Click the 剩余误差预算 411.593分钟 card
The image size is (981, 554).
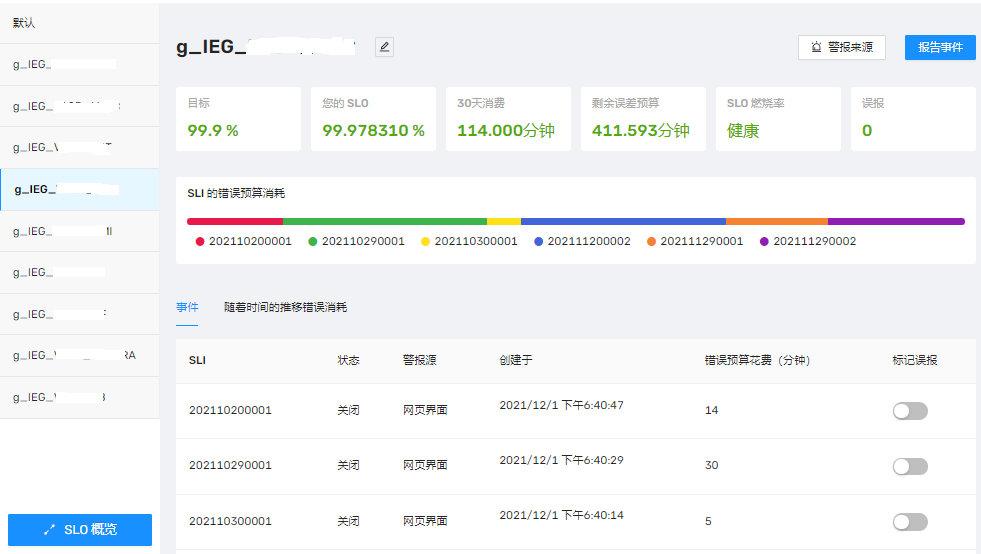(643, 119)
